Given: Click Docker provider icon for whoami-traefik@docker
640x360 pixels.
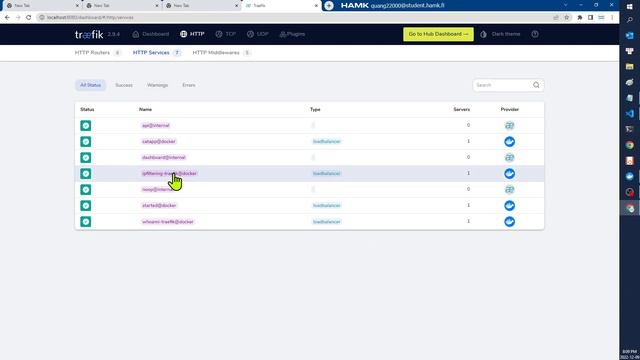Looking at the screenshot, I should [509, 222].
